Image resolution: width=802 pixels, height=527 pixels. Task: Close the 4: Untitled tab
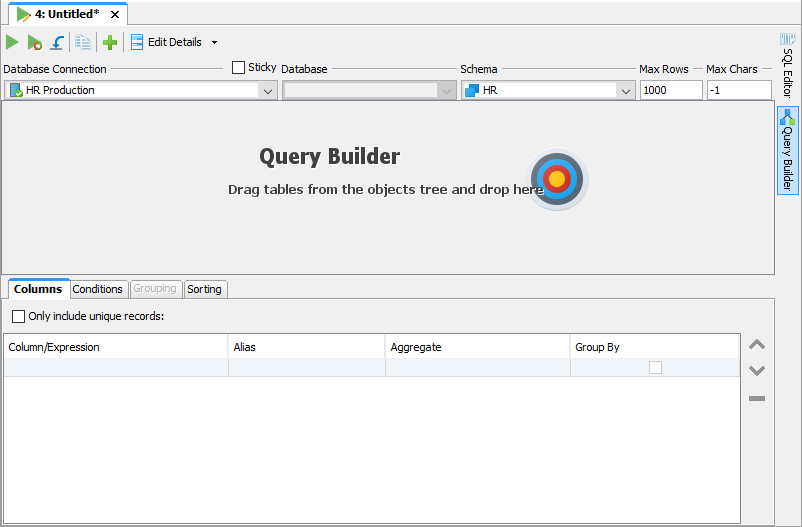115,14
